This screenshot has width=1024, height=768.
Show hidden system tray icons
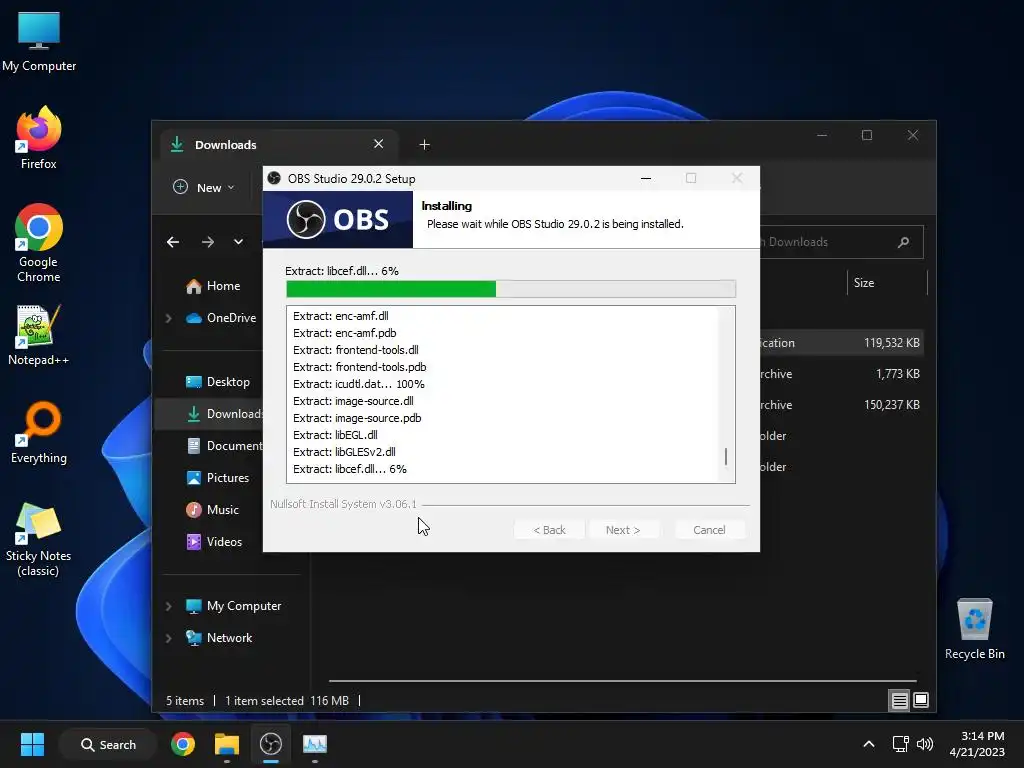(869, 744)
